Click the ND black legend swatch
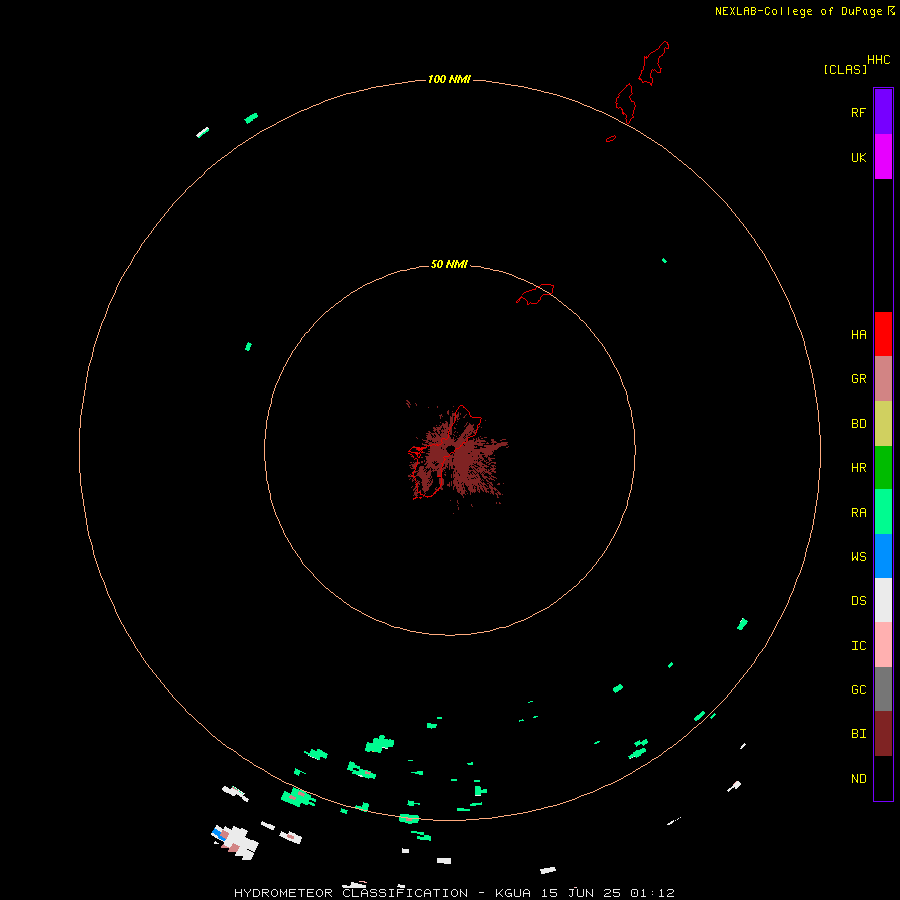 coord(883,778)
